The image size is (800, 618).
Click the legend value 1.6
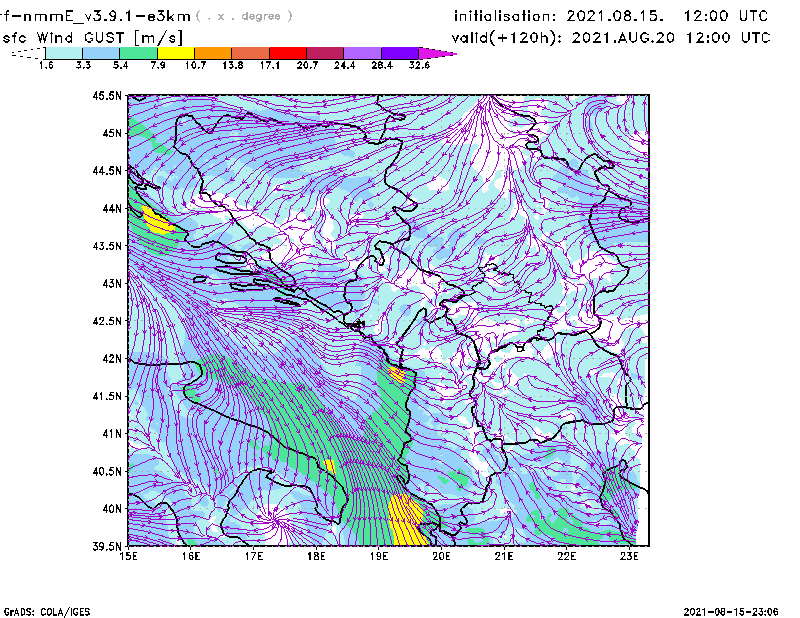[x=46, y=65]
